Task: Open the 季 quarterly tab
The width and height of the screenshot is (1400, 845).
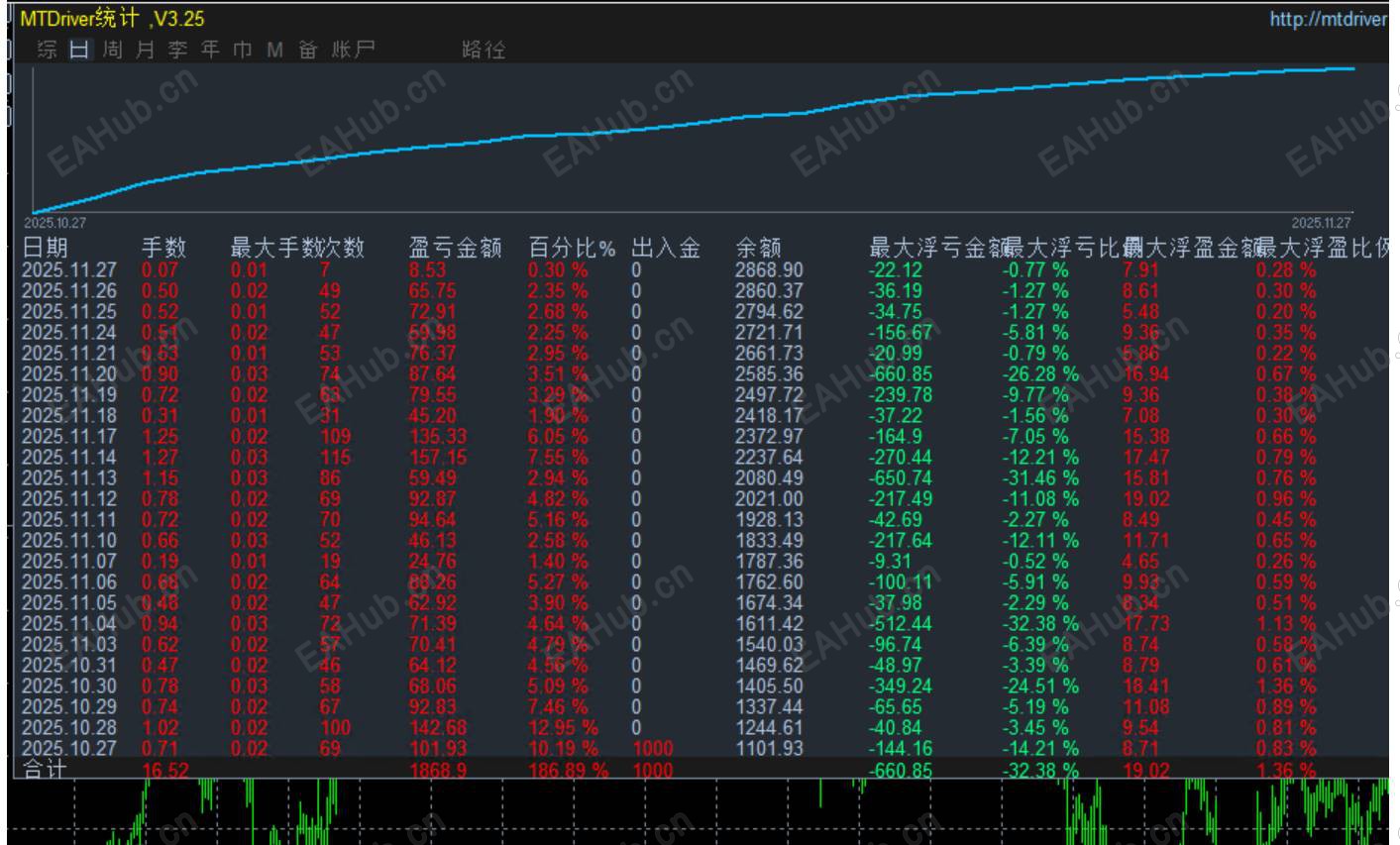Action: click(x=177, y=50)
